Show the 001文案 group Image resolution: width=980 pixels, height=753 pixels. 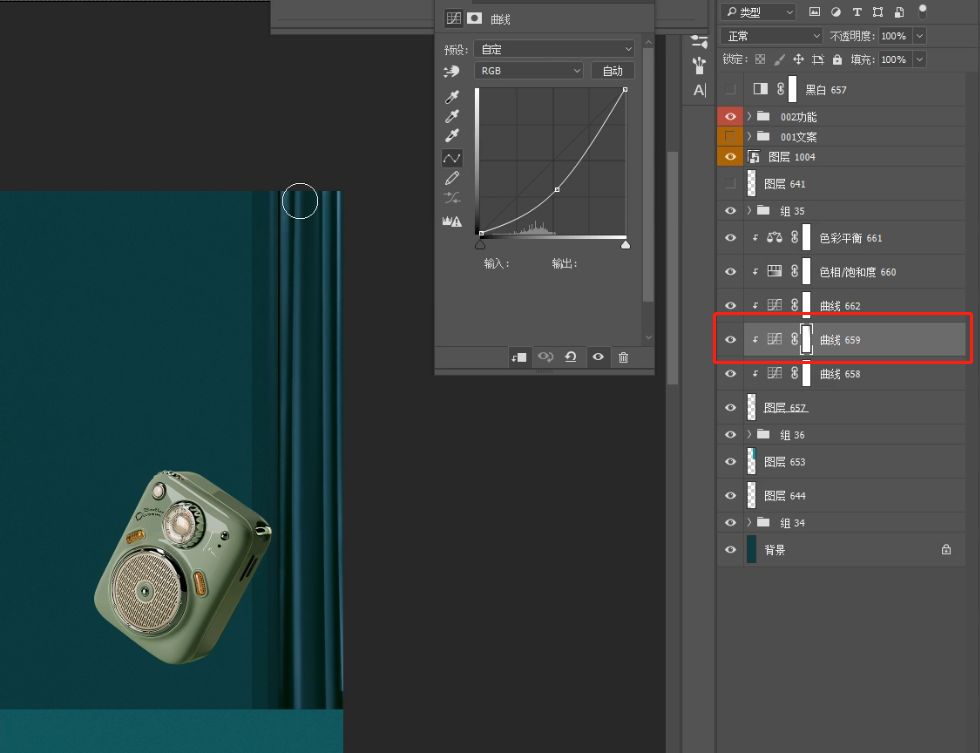(730, 136)
